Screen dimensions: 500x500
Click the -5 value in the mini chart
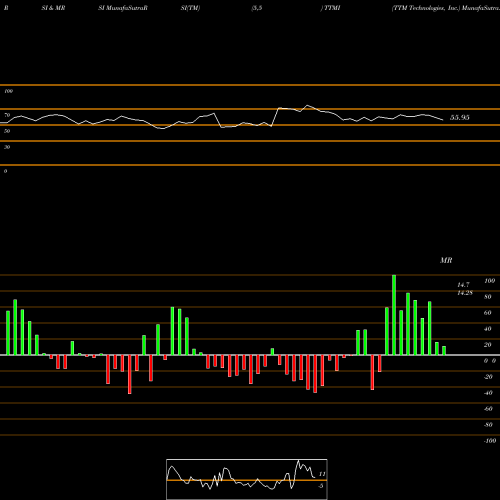pyautogui.click(x=320, y=486)
